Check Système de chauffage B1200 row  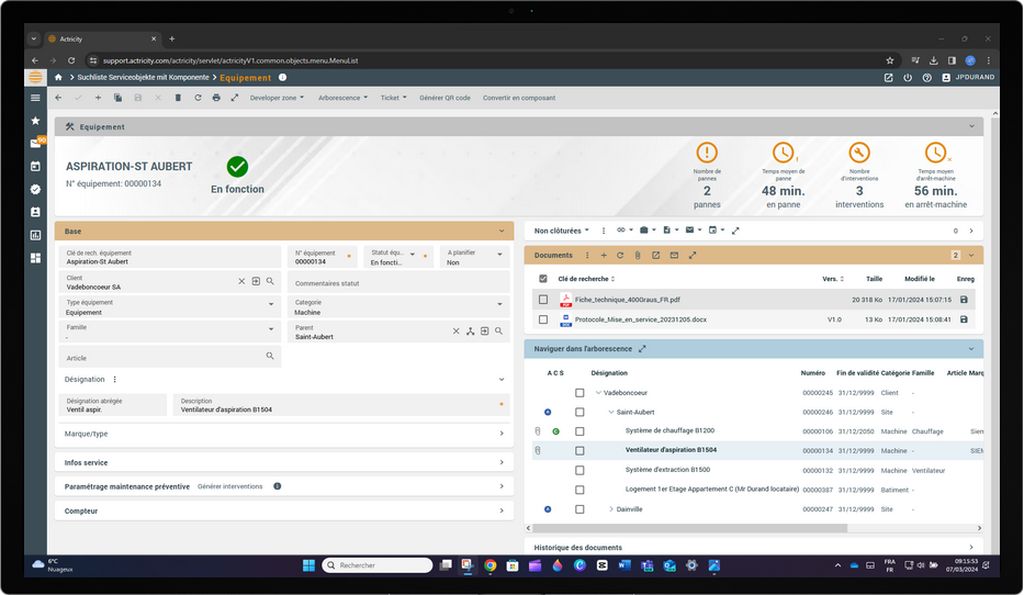pos(579,431)
